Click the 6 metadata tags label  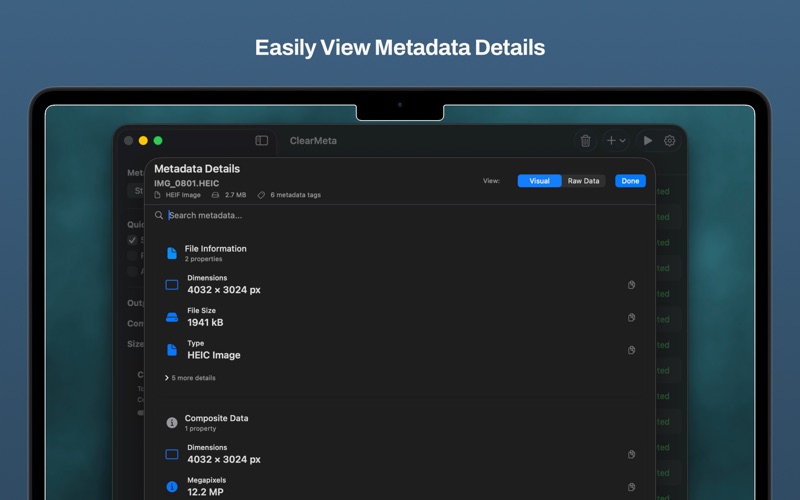click(295, 195)
